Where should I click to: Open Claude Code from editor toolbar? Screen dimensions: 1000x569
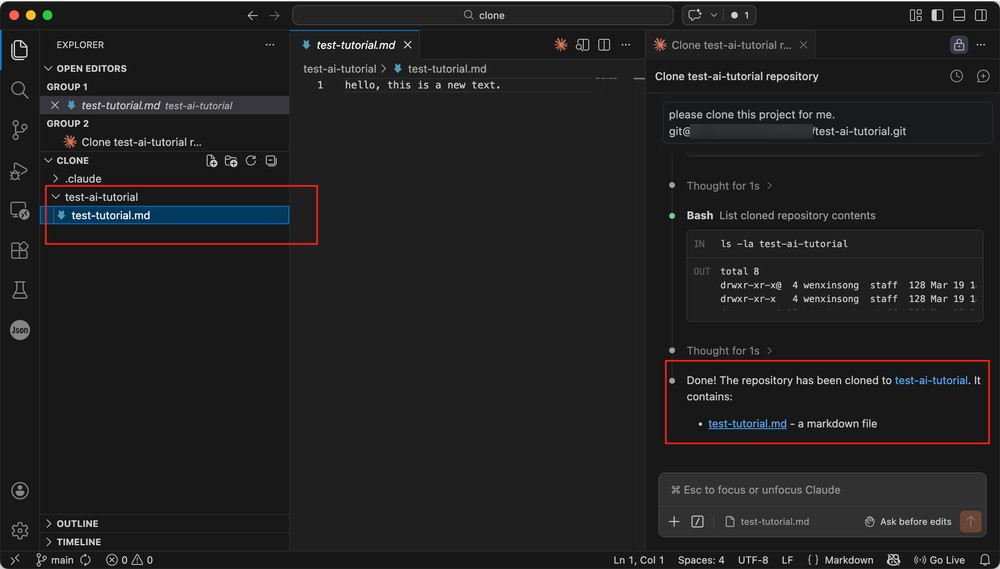pos(561,45)
